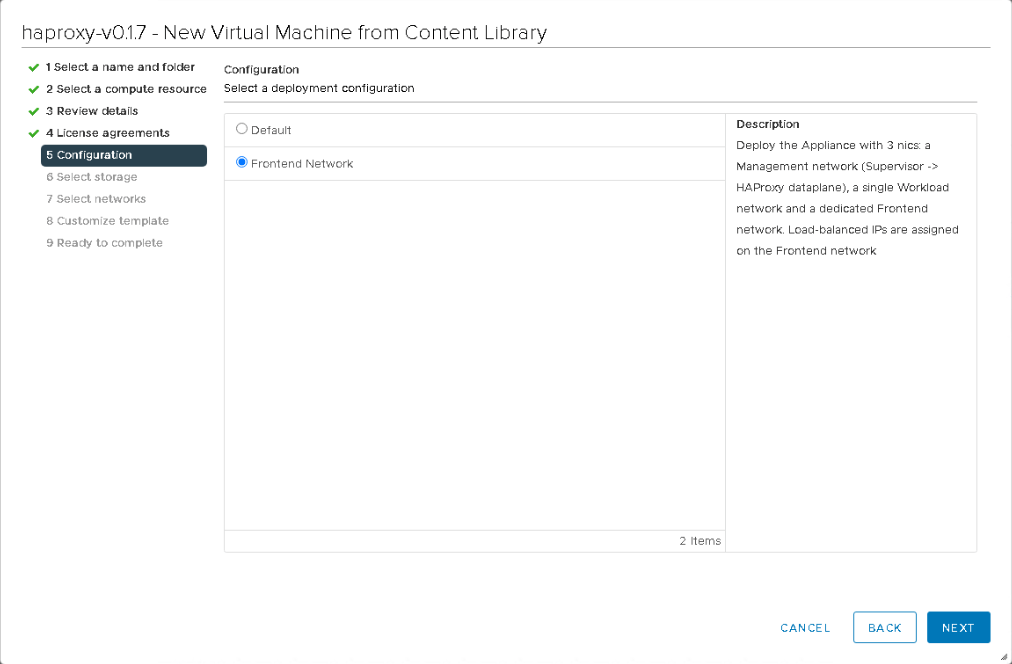The width and height of the screenshot is (1012, 664).
Task: Open step 4 License agreements
Action: coord(107,133)
